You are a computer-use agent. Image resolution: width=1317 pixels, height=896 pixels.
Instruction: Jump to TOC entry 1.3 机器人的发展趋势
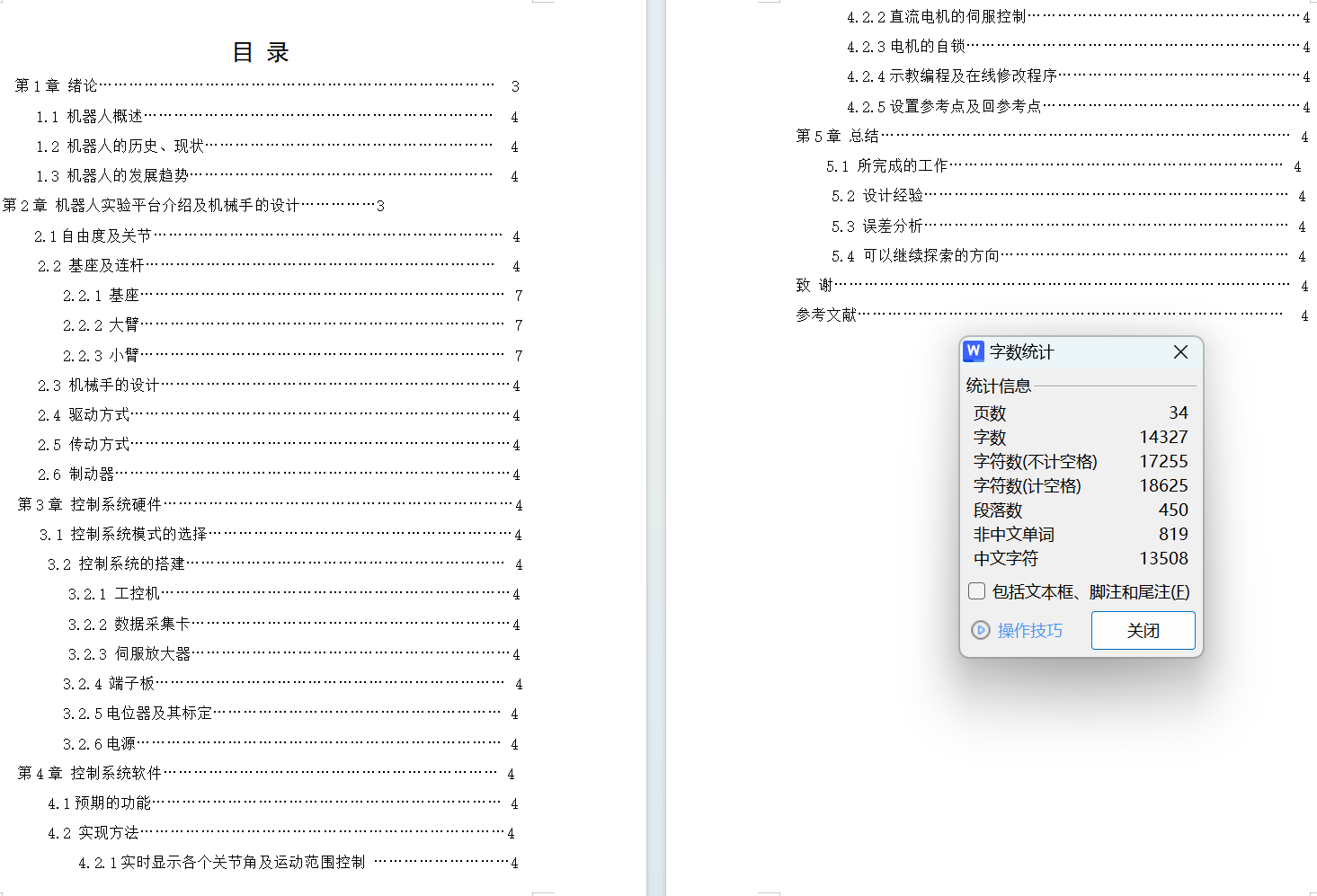(277, 176)
